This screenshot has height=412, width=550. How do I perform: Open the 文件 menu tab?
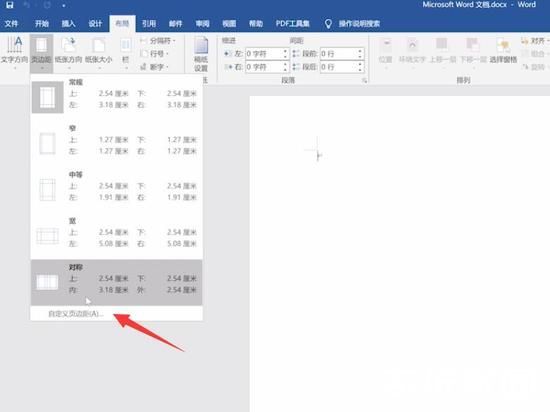[11, 23]
